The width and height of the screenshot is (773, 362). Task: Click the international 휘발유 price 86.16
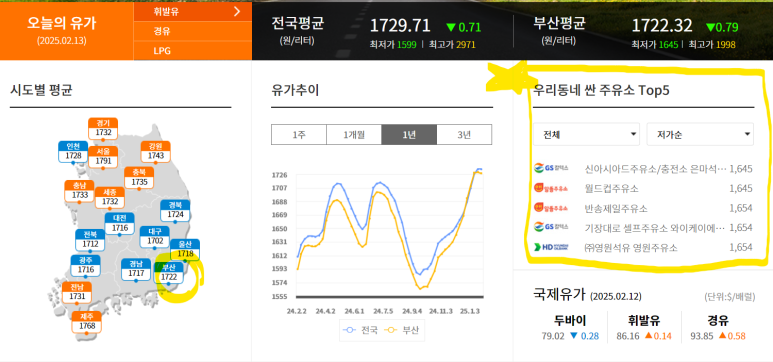pos(627,336)
